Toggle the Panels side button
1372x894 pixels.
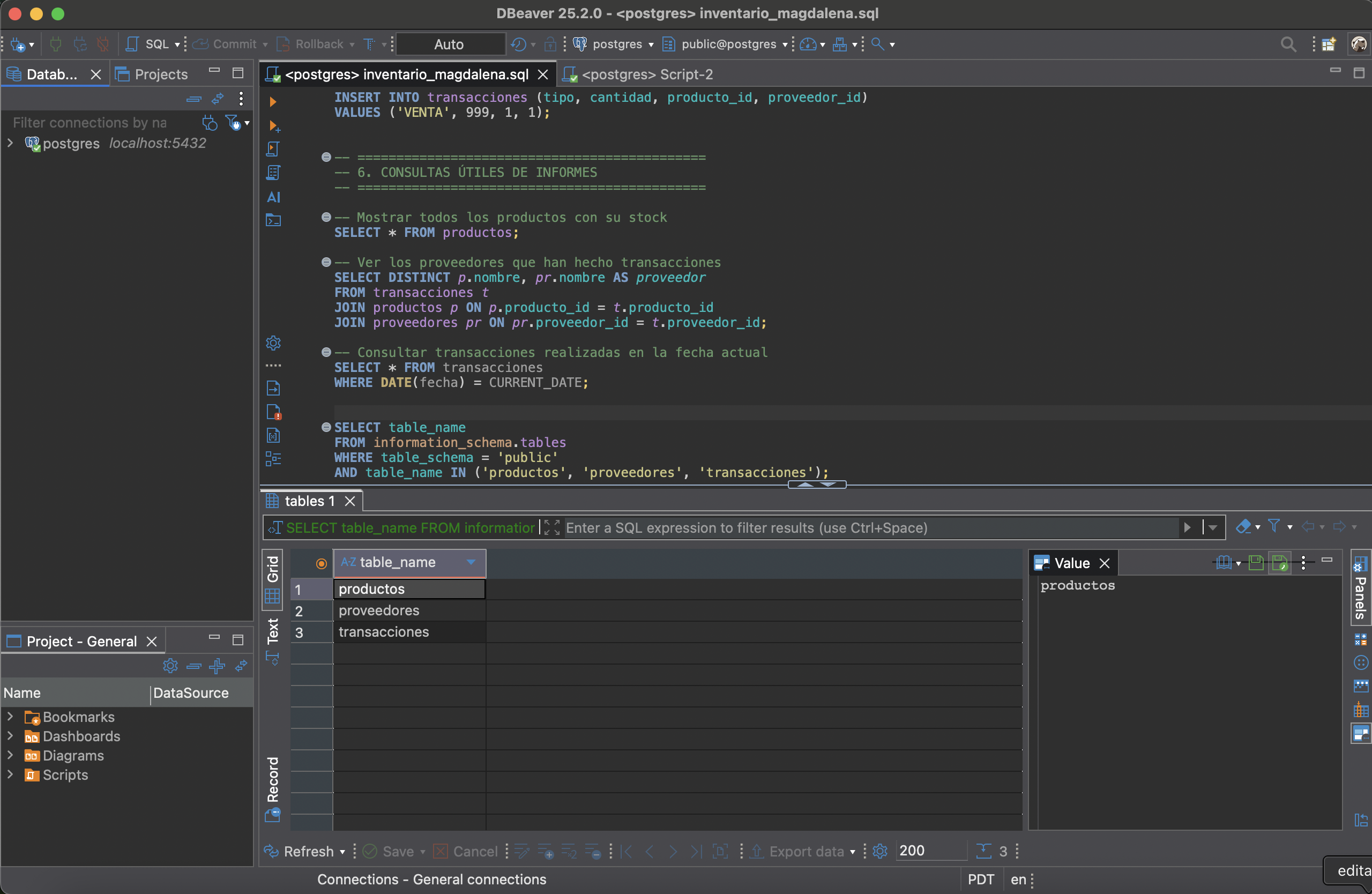pyautogui.click(x=1360, y=588)
